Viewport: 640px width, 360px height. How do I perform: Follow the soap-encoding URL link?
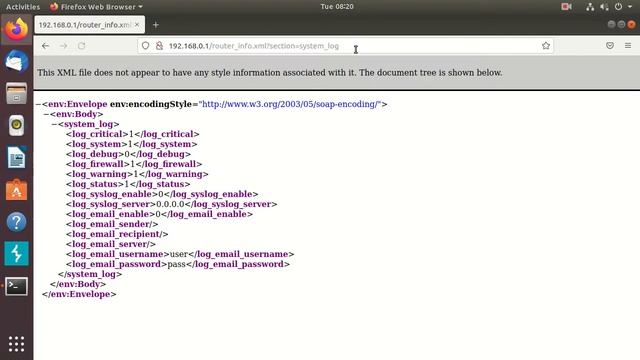[x=291, y=104]
